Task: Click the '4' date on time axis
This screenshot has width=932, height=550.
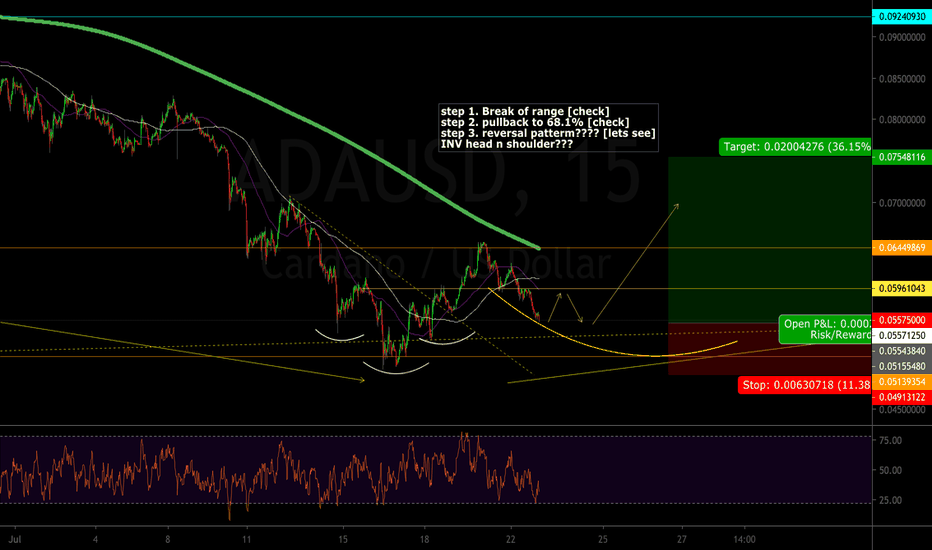Action: (x=95, y=539)
